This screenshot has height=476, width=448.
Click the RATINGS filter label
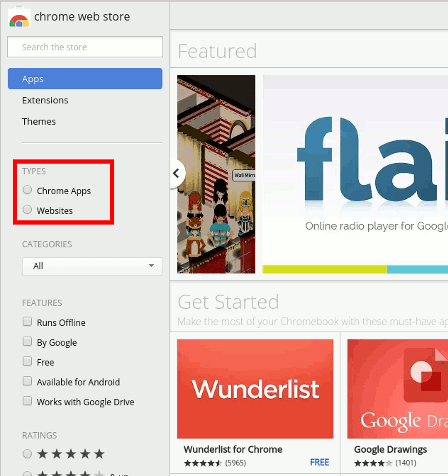click(x=39, y=435)
